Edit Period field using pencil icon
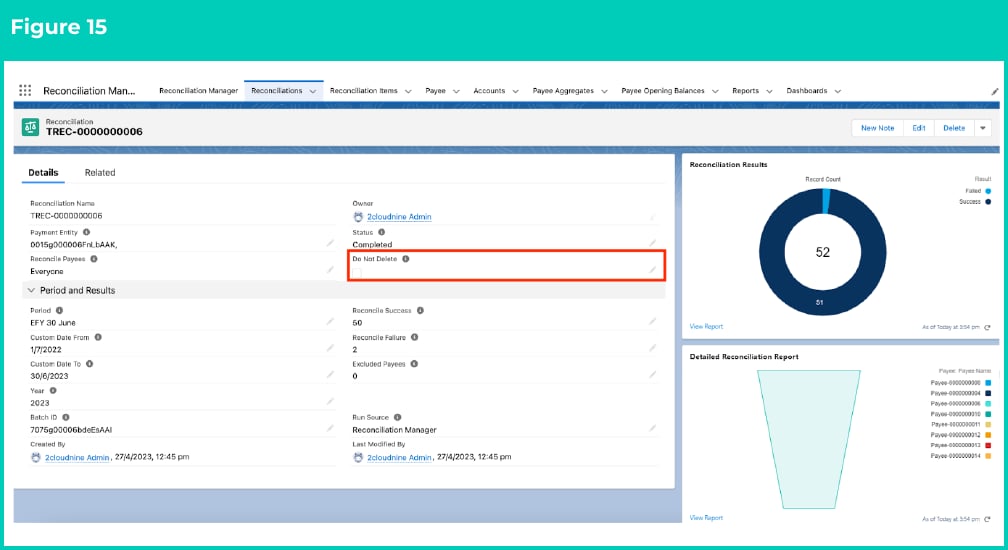Screen dimensions: 1008x550 point(330,321)
